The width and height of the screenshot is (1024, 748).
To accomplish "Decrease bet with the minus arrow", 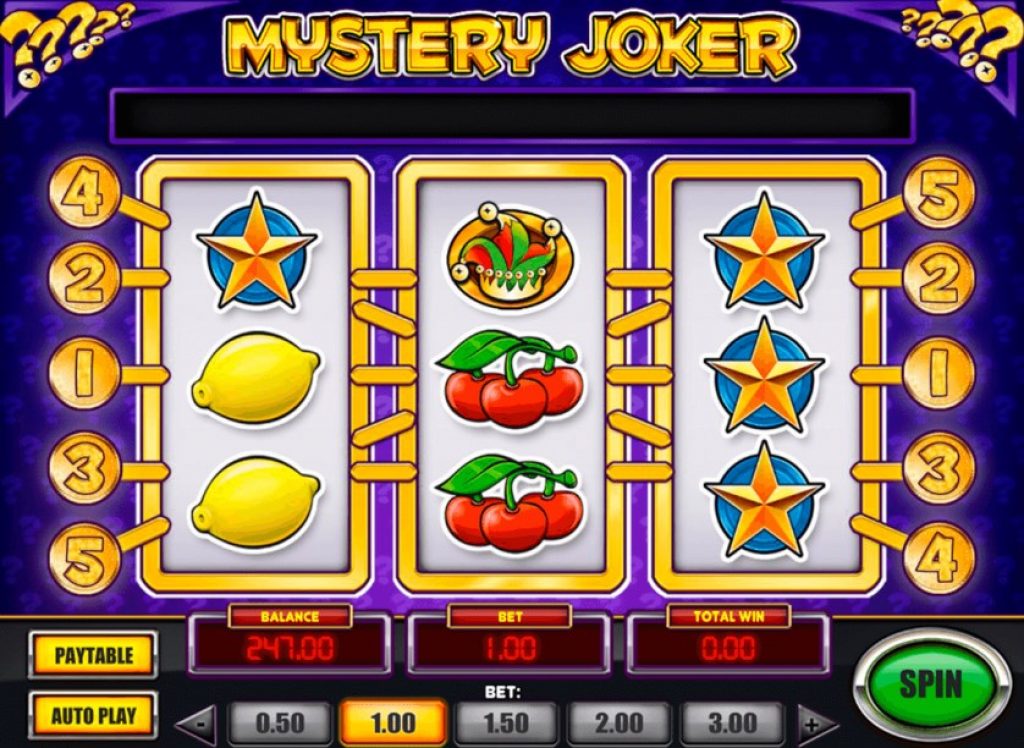I will coord(199,725).
